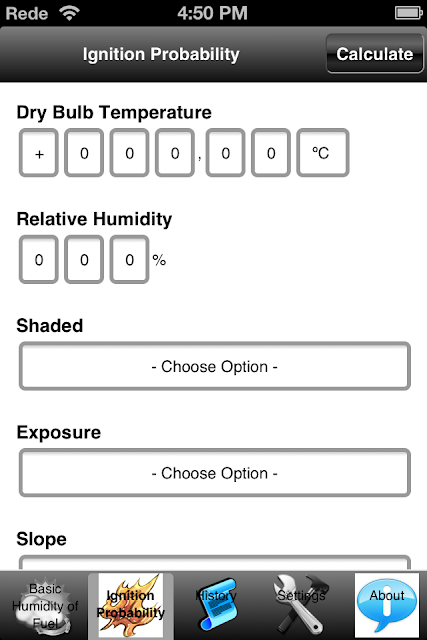This screenshot has height=640, width=427.
Task: Tap the Wi-Fi status icon
Action: (x=69, y=13)
